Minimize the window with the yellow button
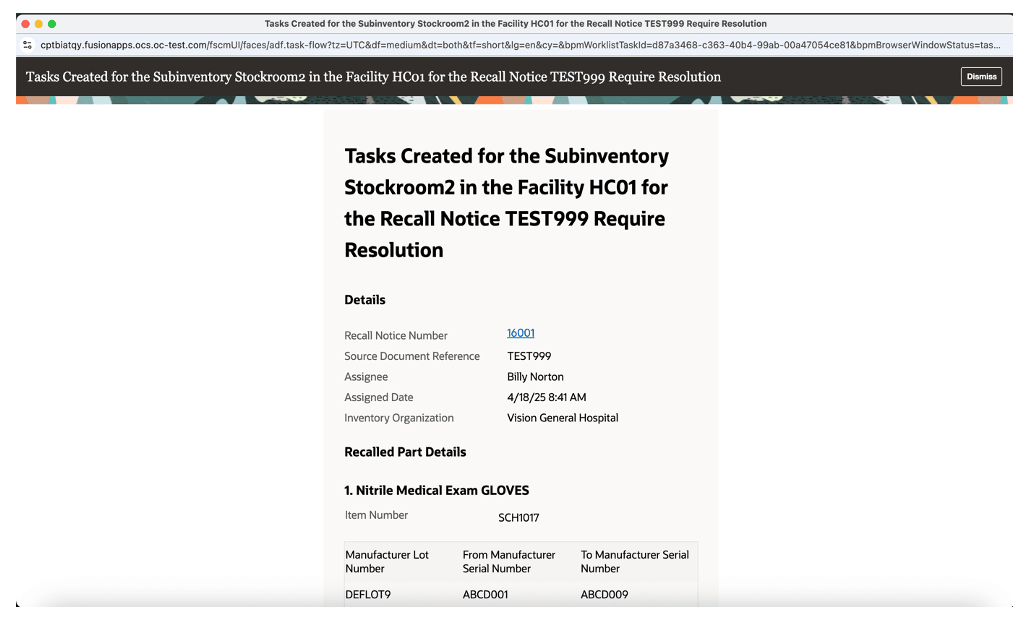The height and width of the screenshot is (617, 1029). [39, 24]
